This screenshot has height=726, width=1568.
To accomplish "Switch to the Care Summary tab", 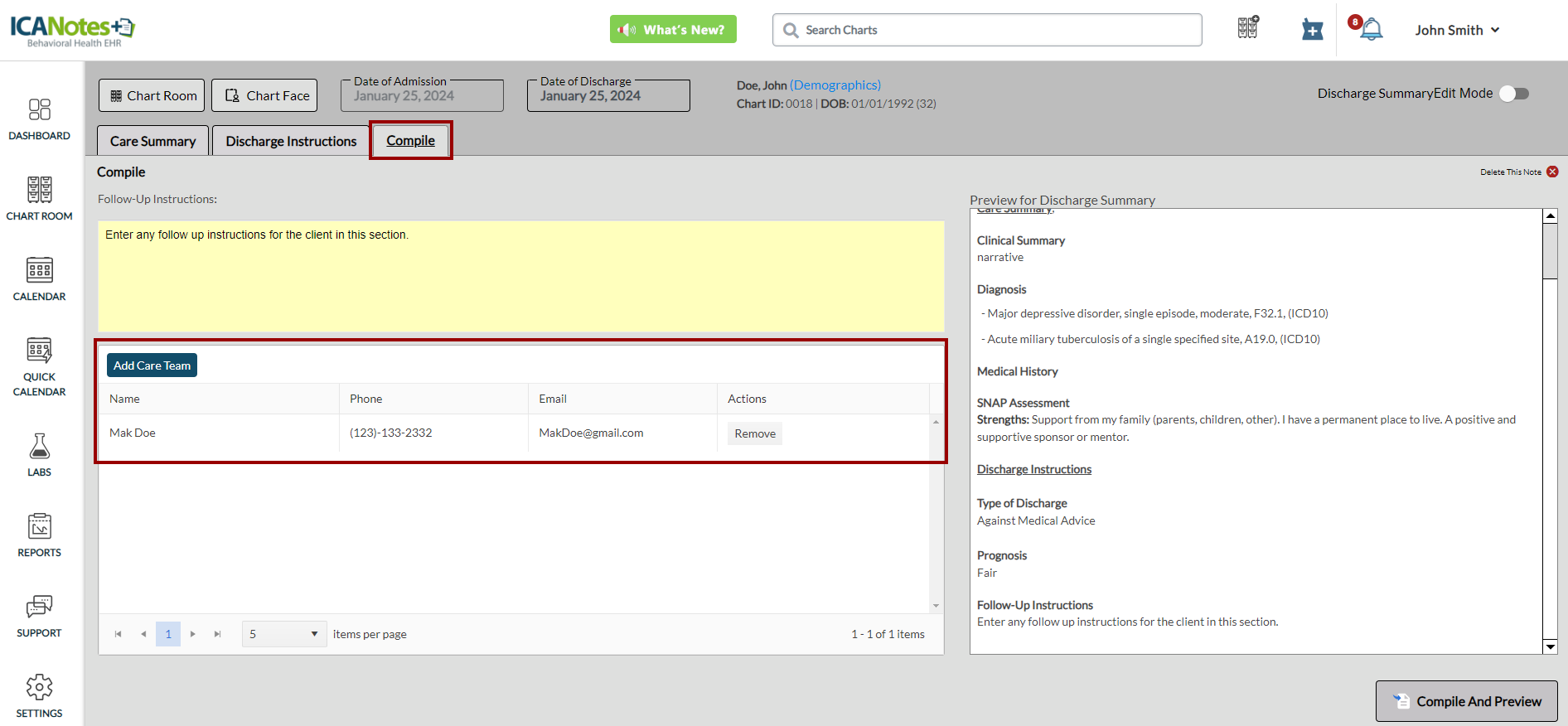I will [152, 141].
